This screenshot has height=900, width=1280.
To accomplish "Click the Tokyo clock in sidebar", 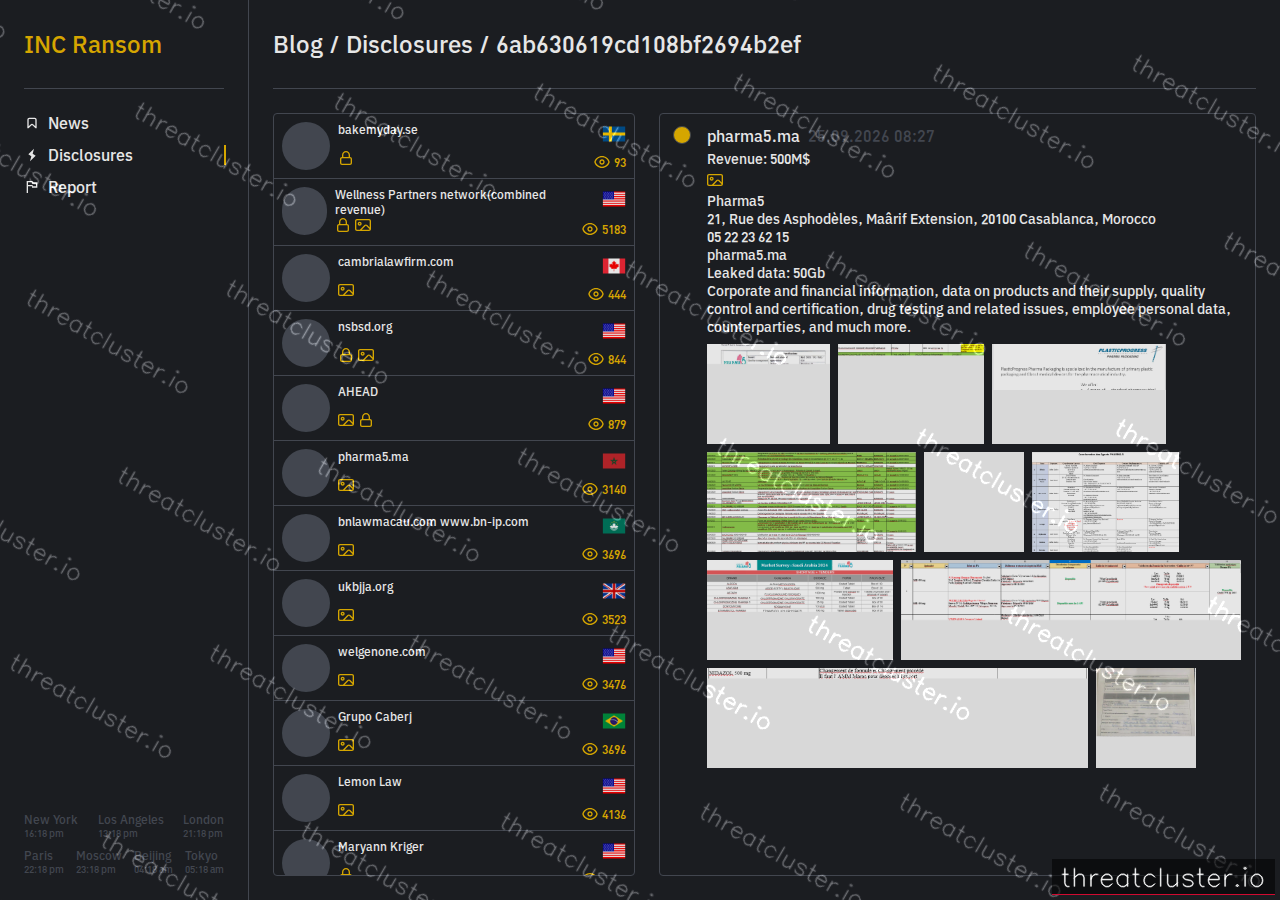I will tap(204, 862).
